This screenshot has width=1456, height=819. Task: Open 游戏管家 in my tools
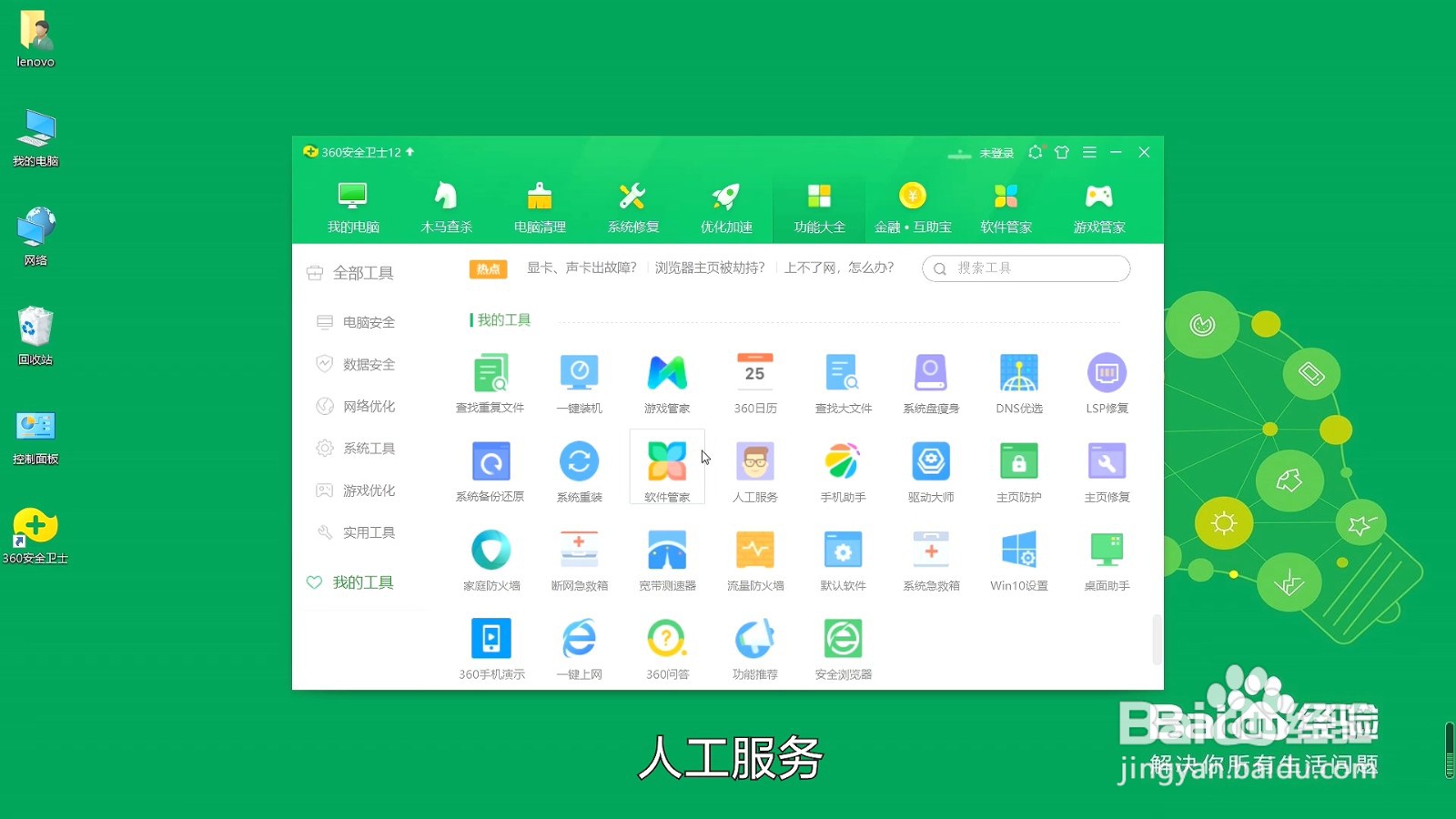[x=667, y=383]
